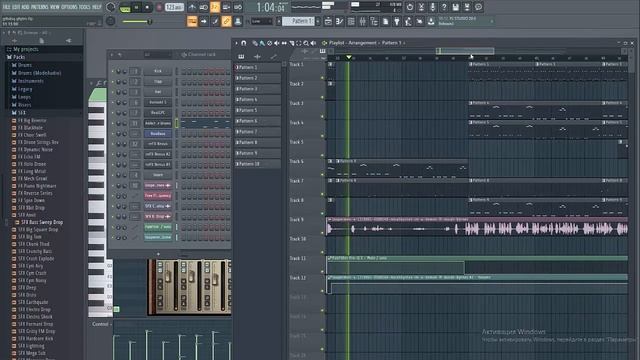Viewport: 640px width, 360px height.
Task: Select the playlist paint brush tool
Action: pos(262,43)
